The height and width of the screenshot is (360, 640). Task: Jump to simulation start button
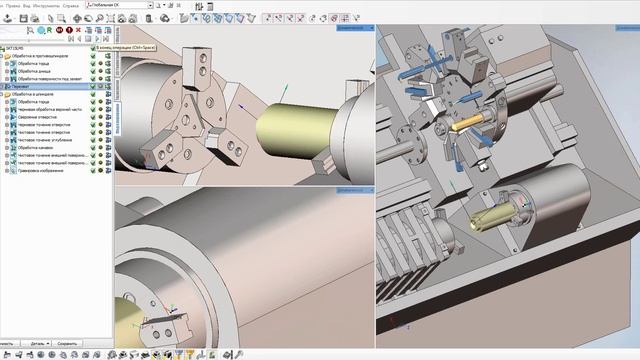click(x=71, y=39)
